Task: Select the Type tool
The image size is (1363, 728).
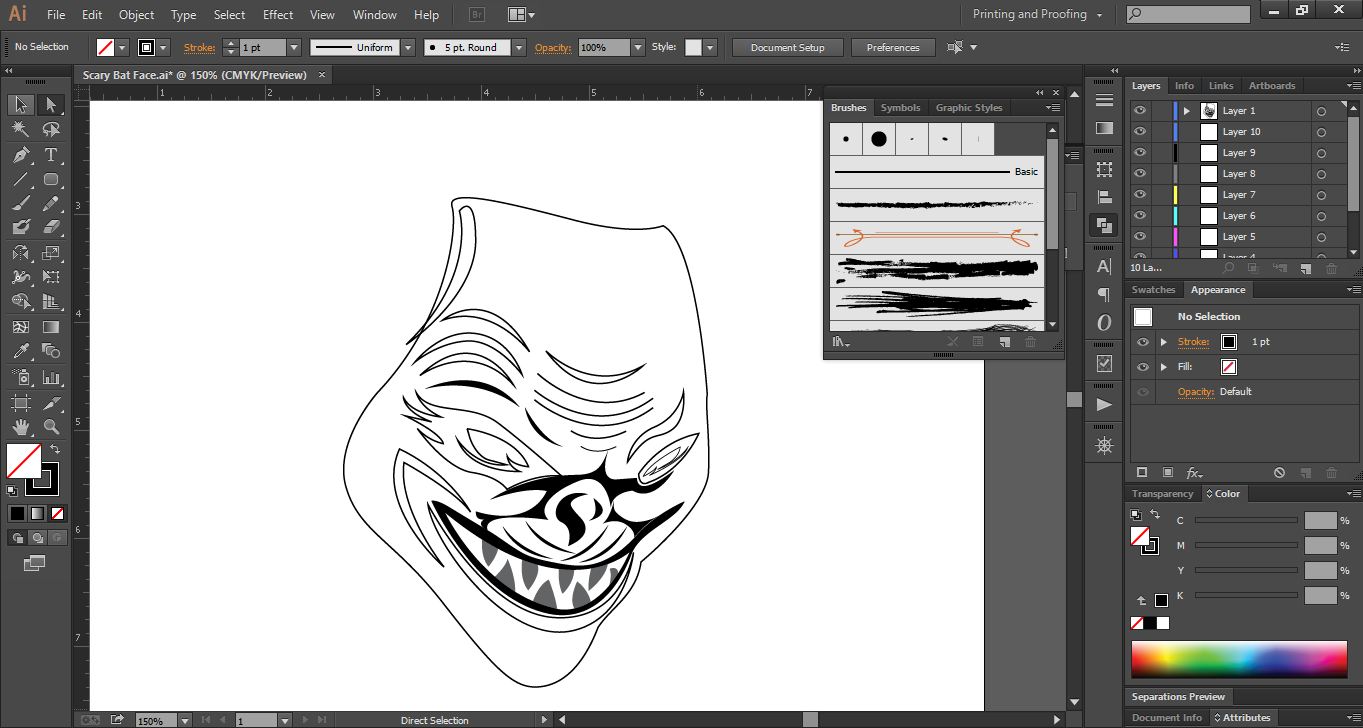Action: (x=51, y=155)
